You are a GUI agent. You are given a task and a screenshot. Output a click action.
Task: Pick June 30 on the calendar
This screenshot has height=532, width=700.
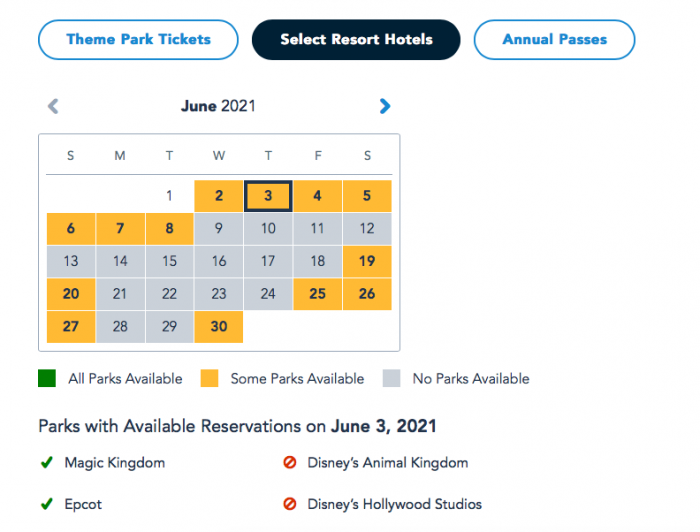(219, 327)
